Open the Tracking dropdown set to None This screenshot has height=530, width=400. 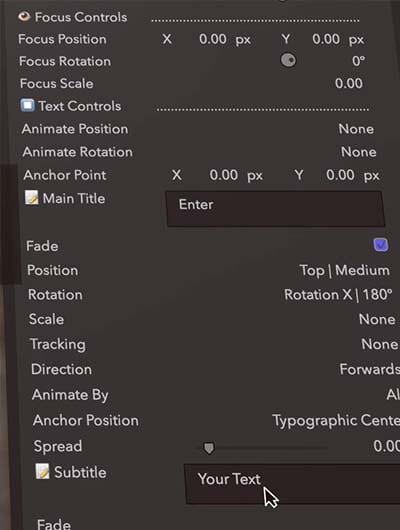(380, 344)
